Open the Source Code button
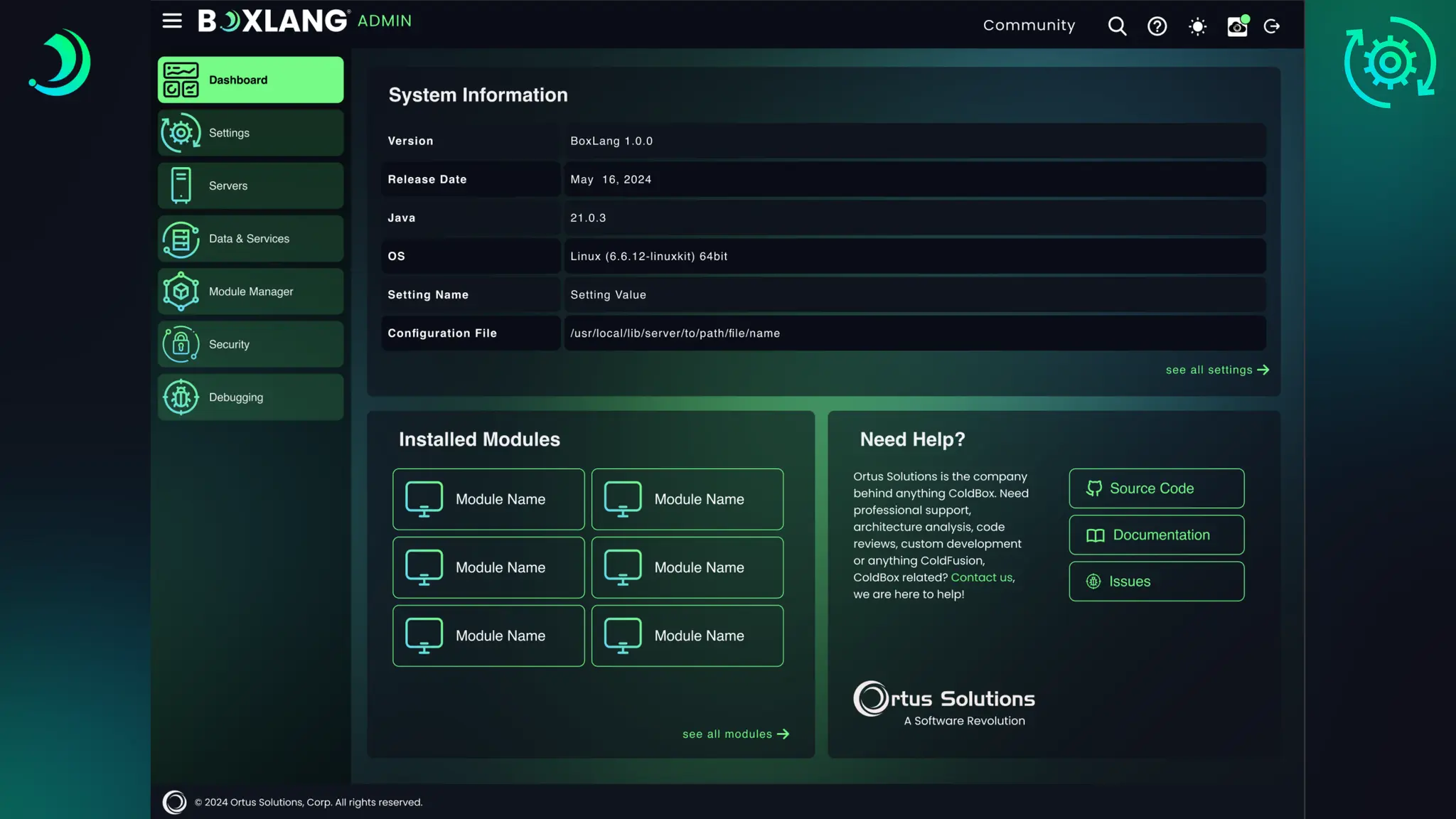Image resolution: width=1456 pixels, height=819 pixels. point(1156,488)
